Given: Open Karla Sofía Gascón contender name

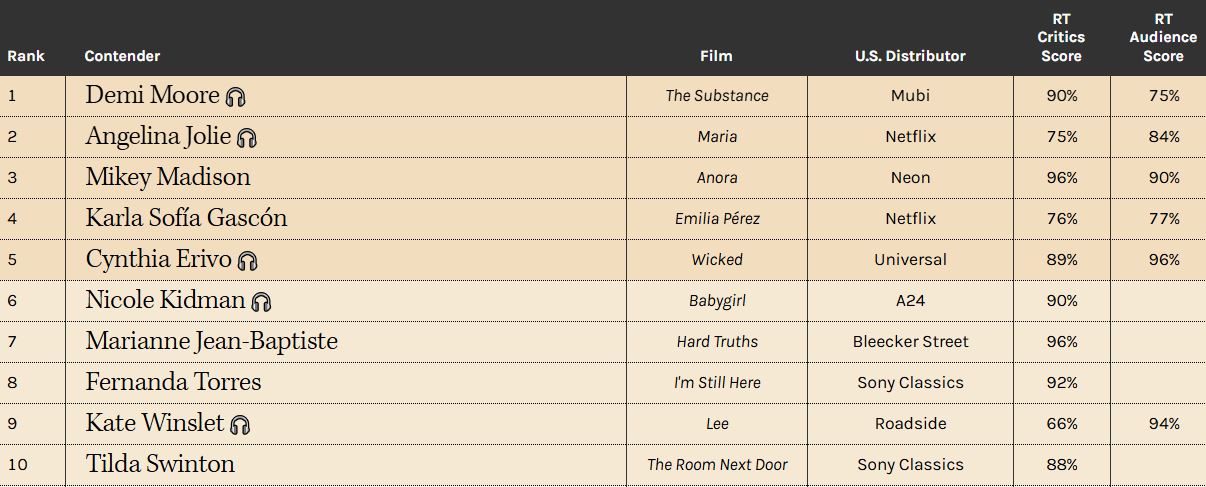Looking at the screenshot, I should pyautogui.click(x=186, y=218).
